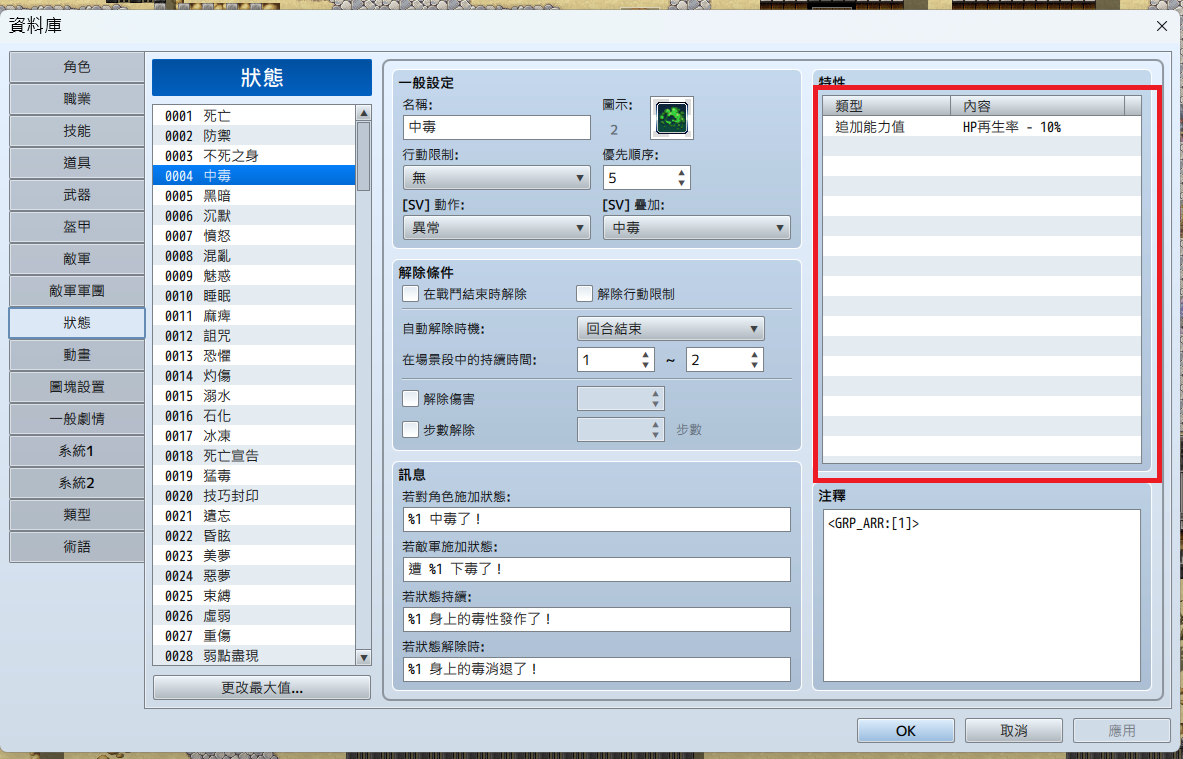Click the OK button
Viewport: 1183px width, 759px height.
905,730
